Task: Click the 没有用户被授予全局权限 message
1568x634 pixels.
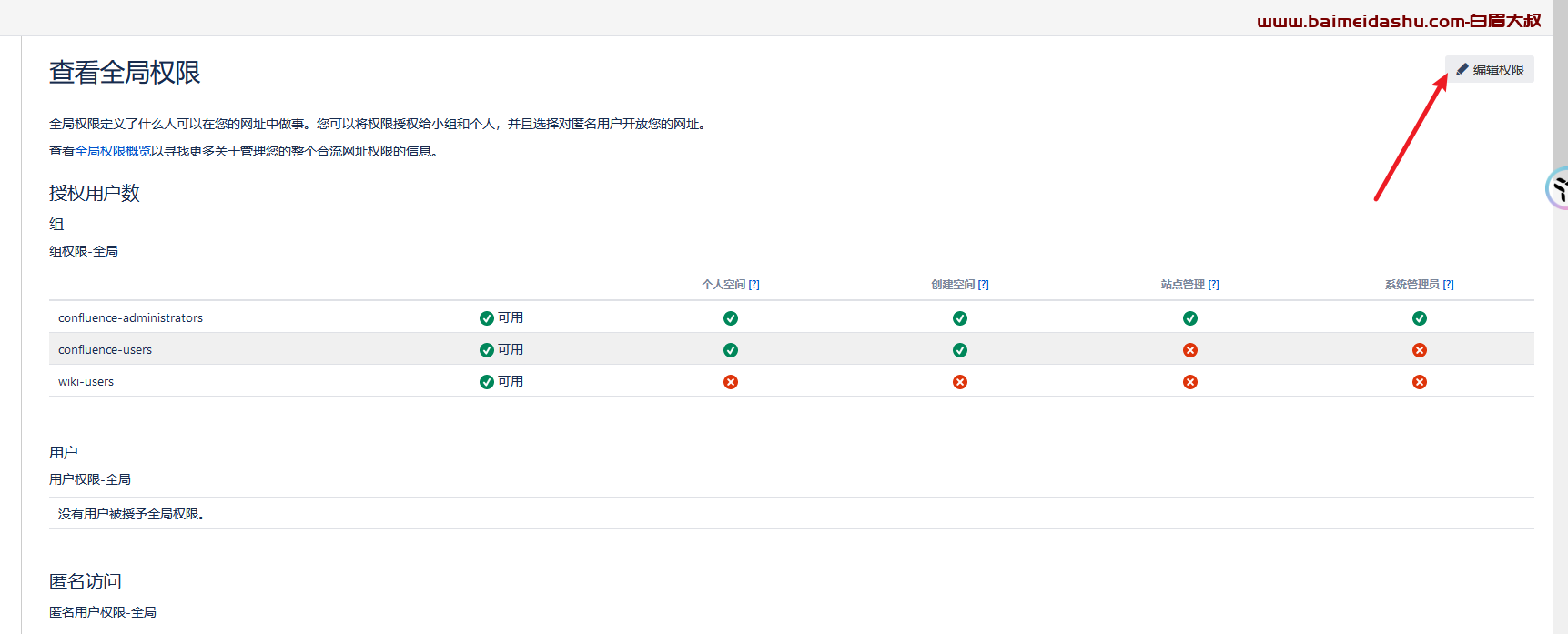Action: 131,514
